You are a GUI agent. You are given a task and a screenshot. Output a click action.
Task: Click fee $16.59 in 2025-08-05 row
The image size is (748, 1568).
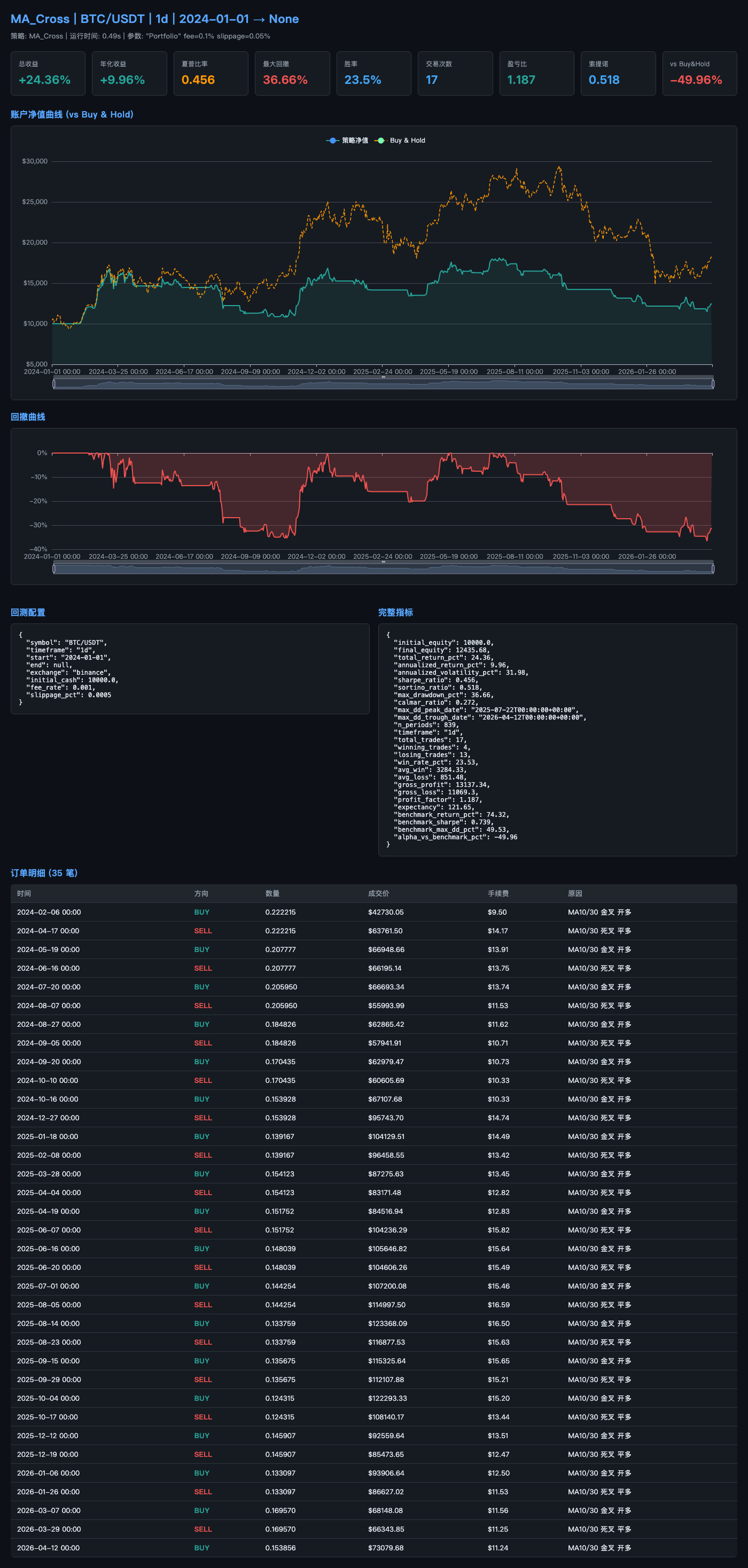click(498, 1305)
